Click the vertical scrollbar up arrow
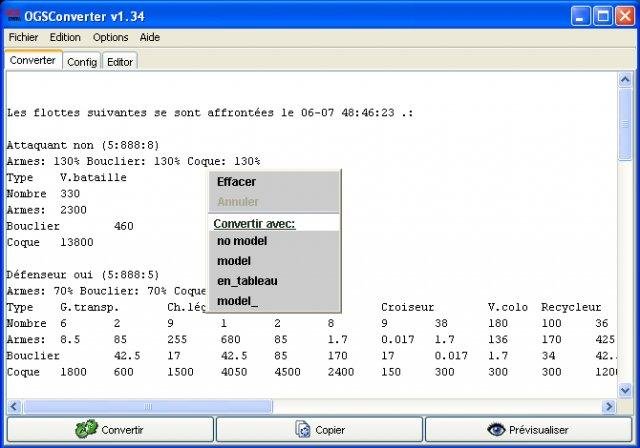The height and width of the screenshot is (448, 640). coord(625,80)
